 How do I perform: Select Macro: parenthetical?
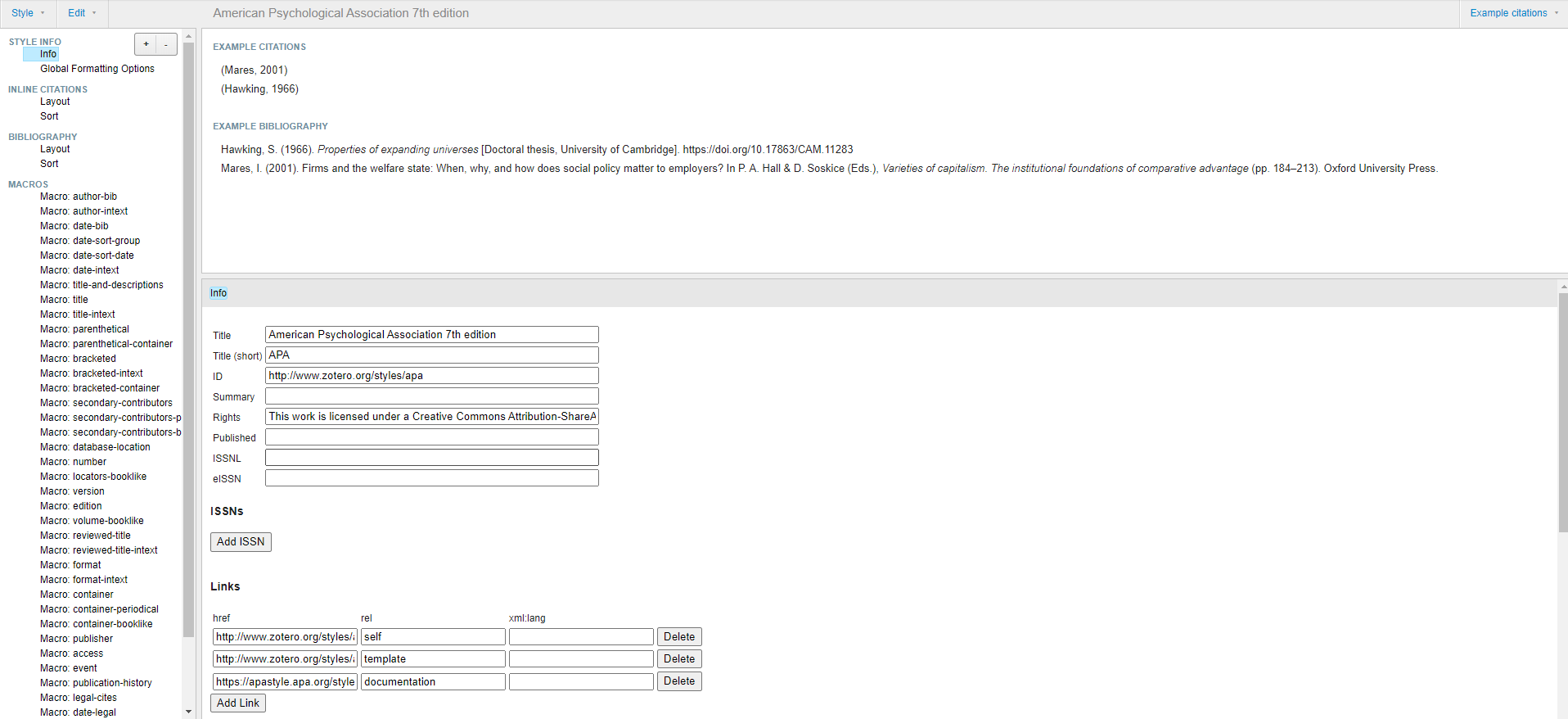tap(84, 329)
